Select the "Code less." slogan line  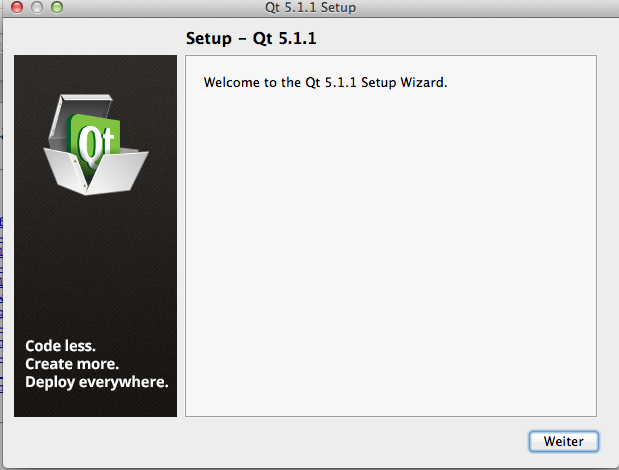click(x=60, y=345)
